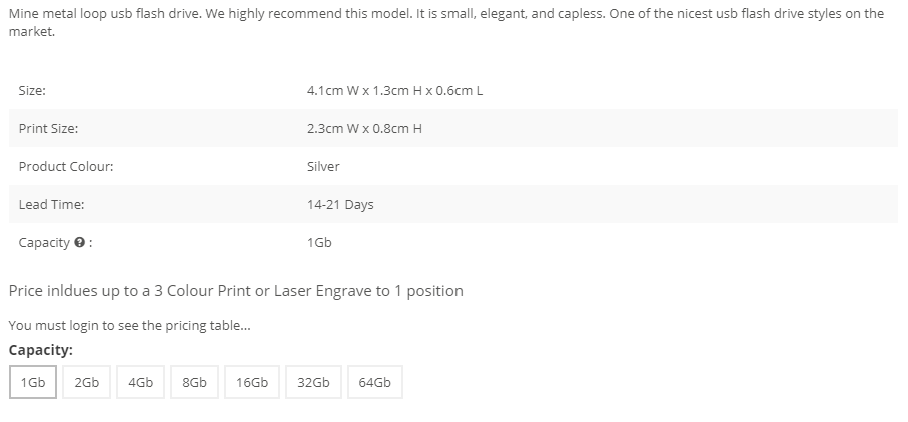
Task: Click the Print Size value 2.3cm W
Action: pyautogui.click(x=364, y=129)
